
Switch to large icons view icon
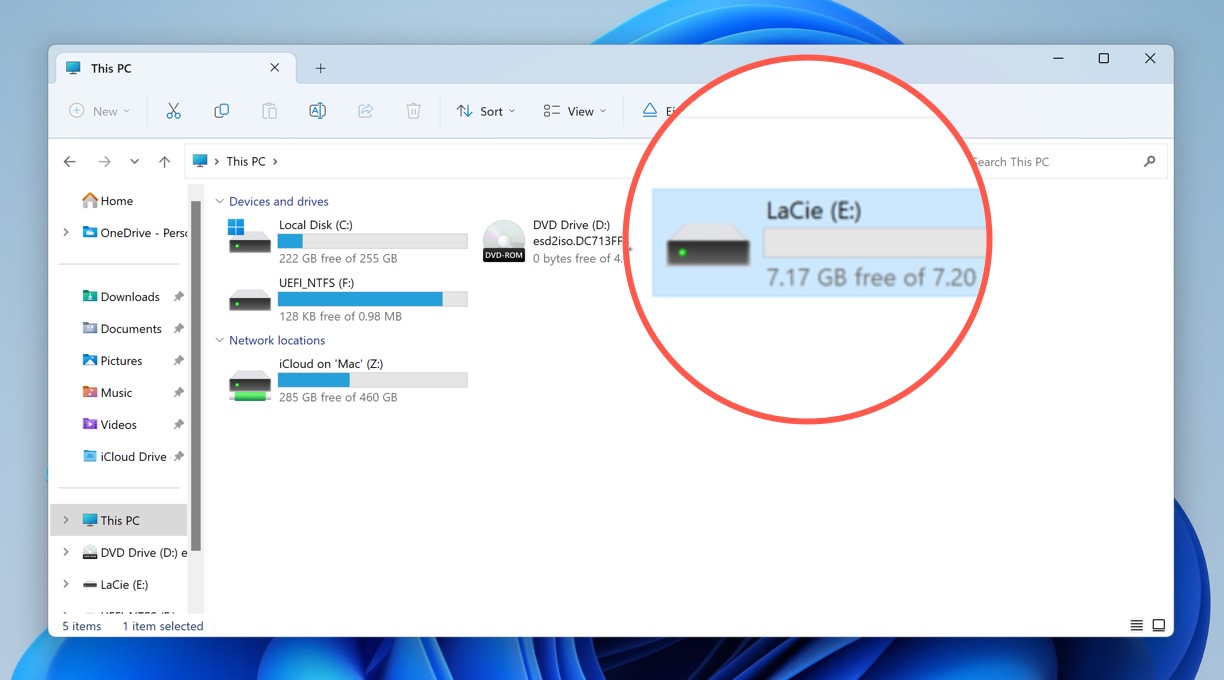click(x=1159, y=625)
